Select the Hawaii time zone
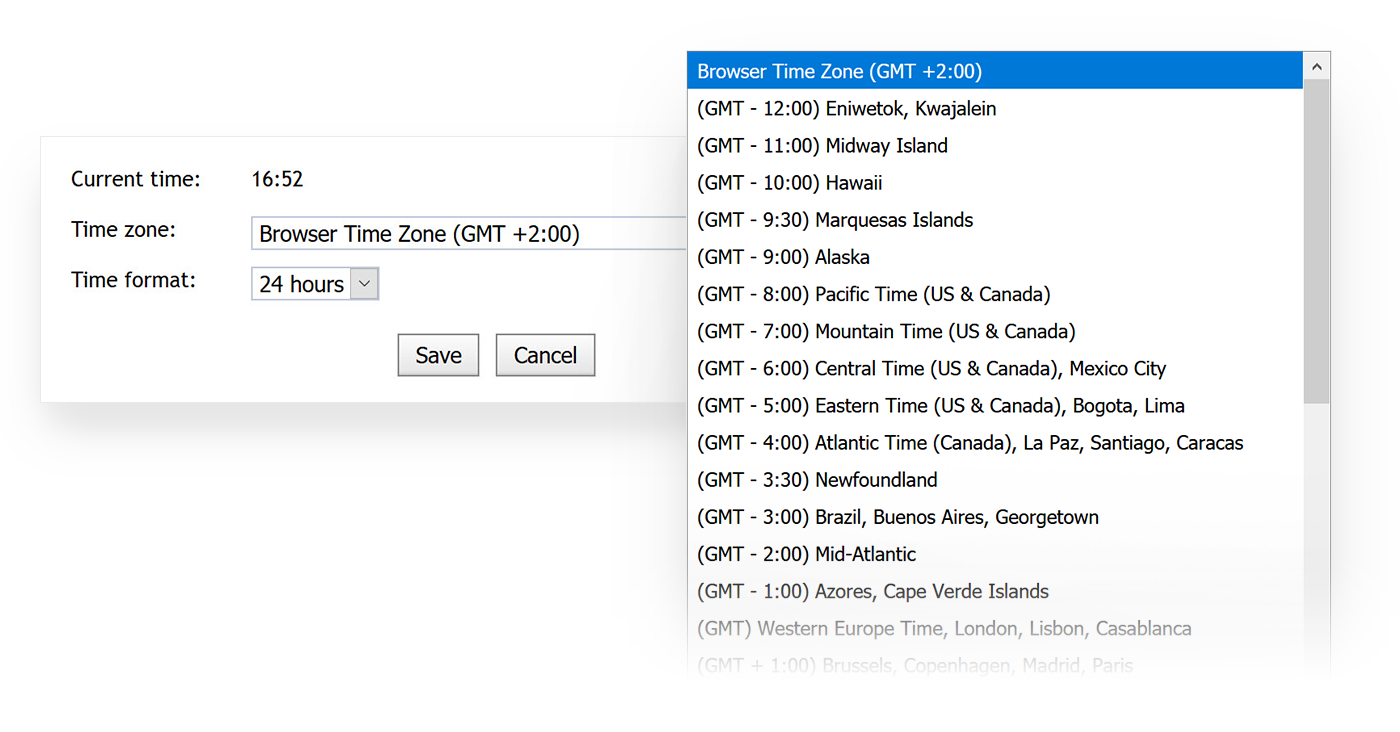The width and height of the screenshot is (1400, 732). coord(790,183)
